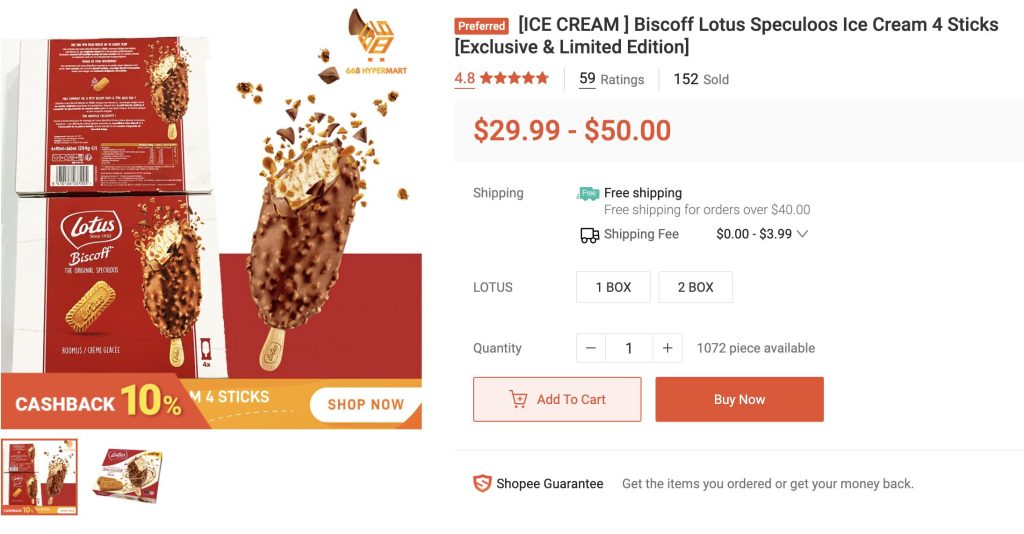Click the quantity input field
This screenshot has width=1024, height=534.
click(x=629, y=348)
